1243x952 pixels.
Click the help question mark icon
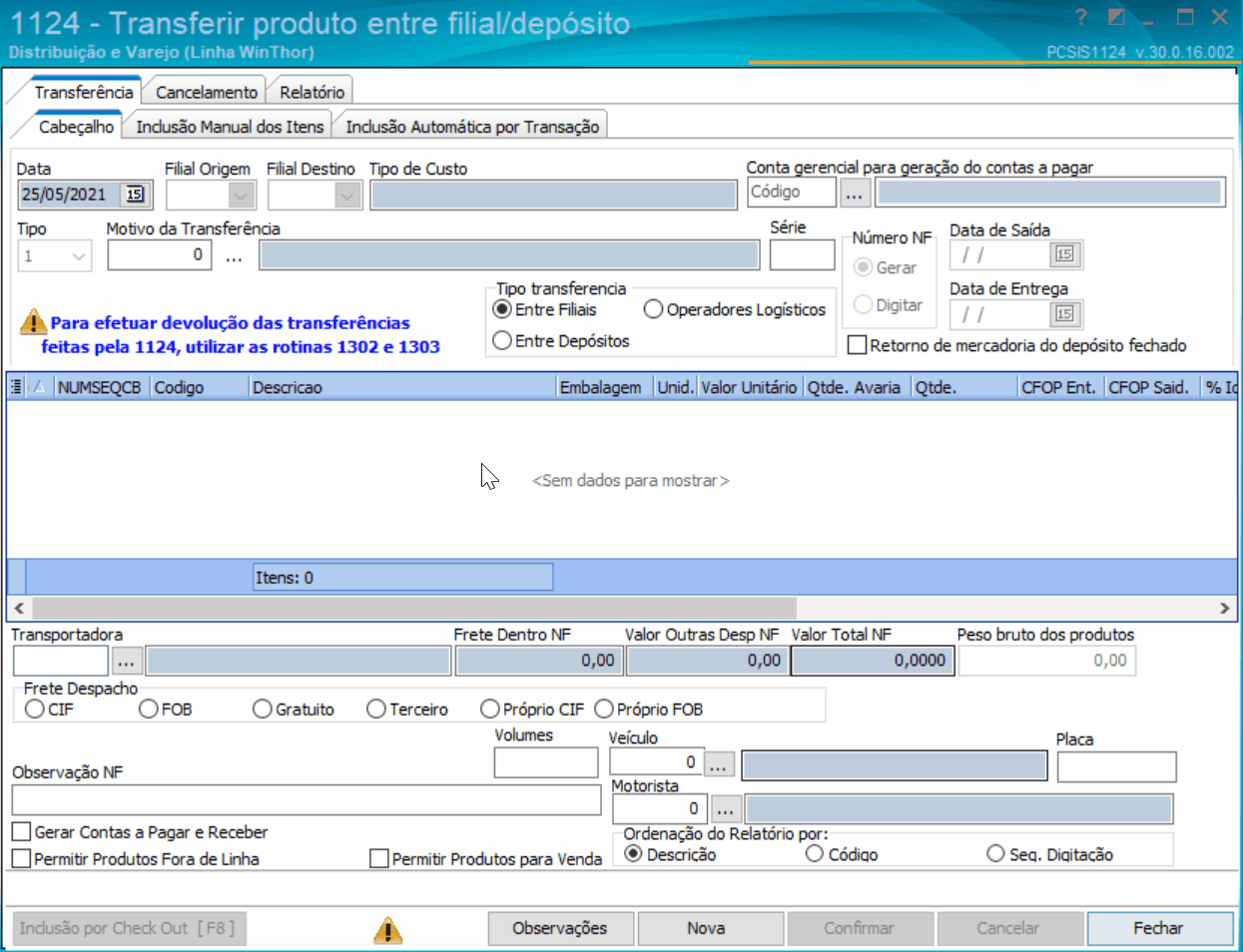point(1081,17)
